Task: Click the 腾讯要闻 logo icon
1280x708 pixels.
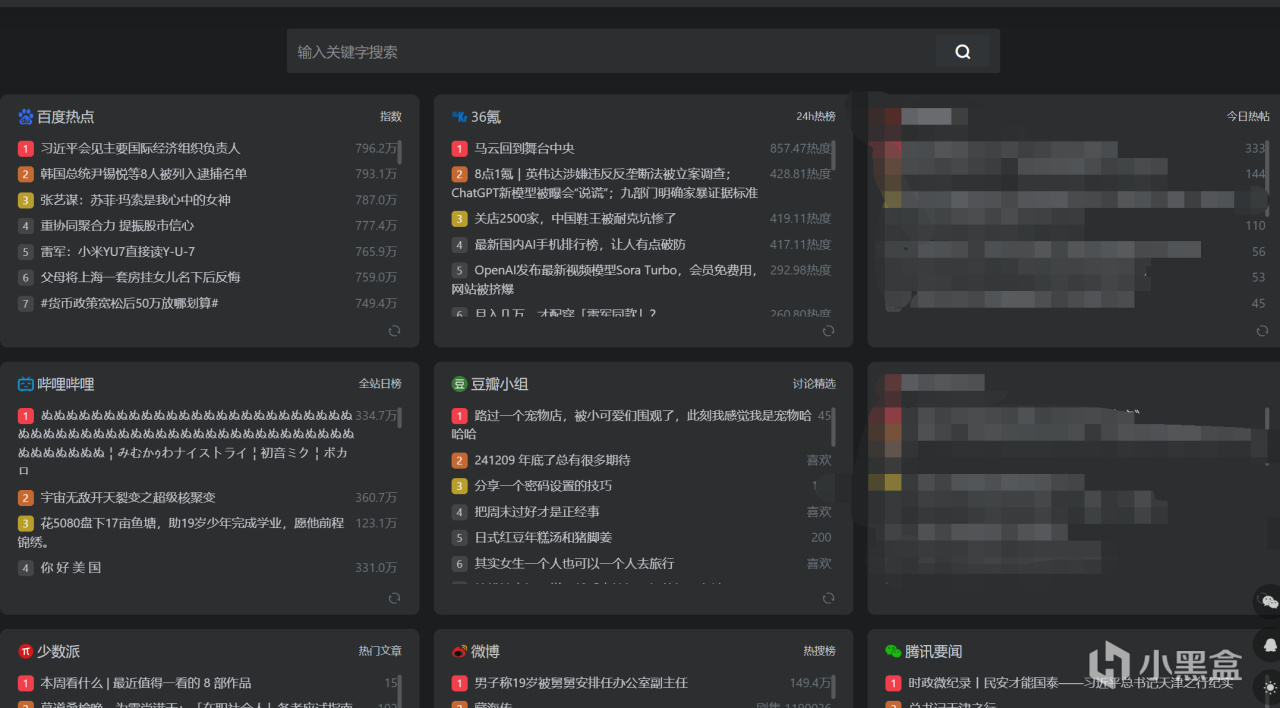Action: pos(894,651)
